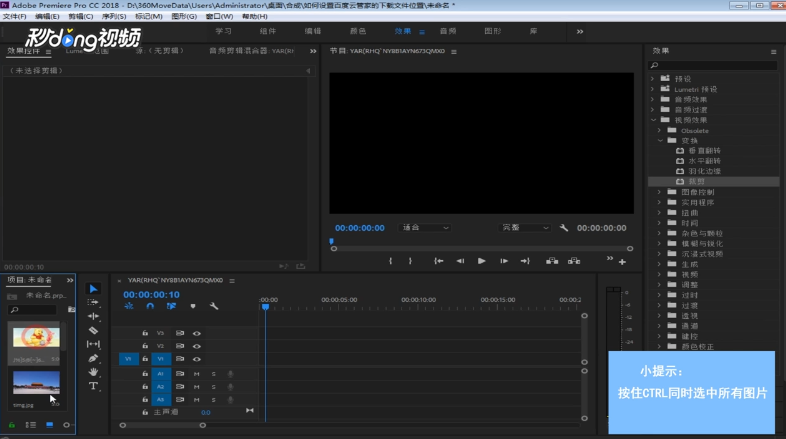This screenshot has width=786, height=439.
Task: Enable voice-over record on A1
Action: pos(231,374)
